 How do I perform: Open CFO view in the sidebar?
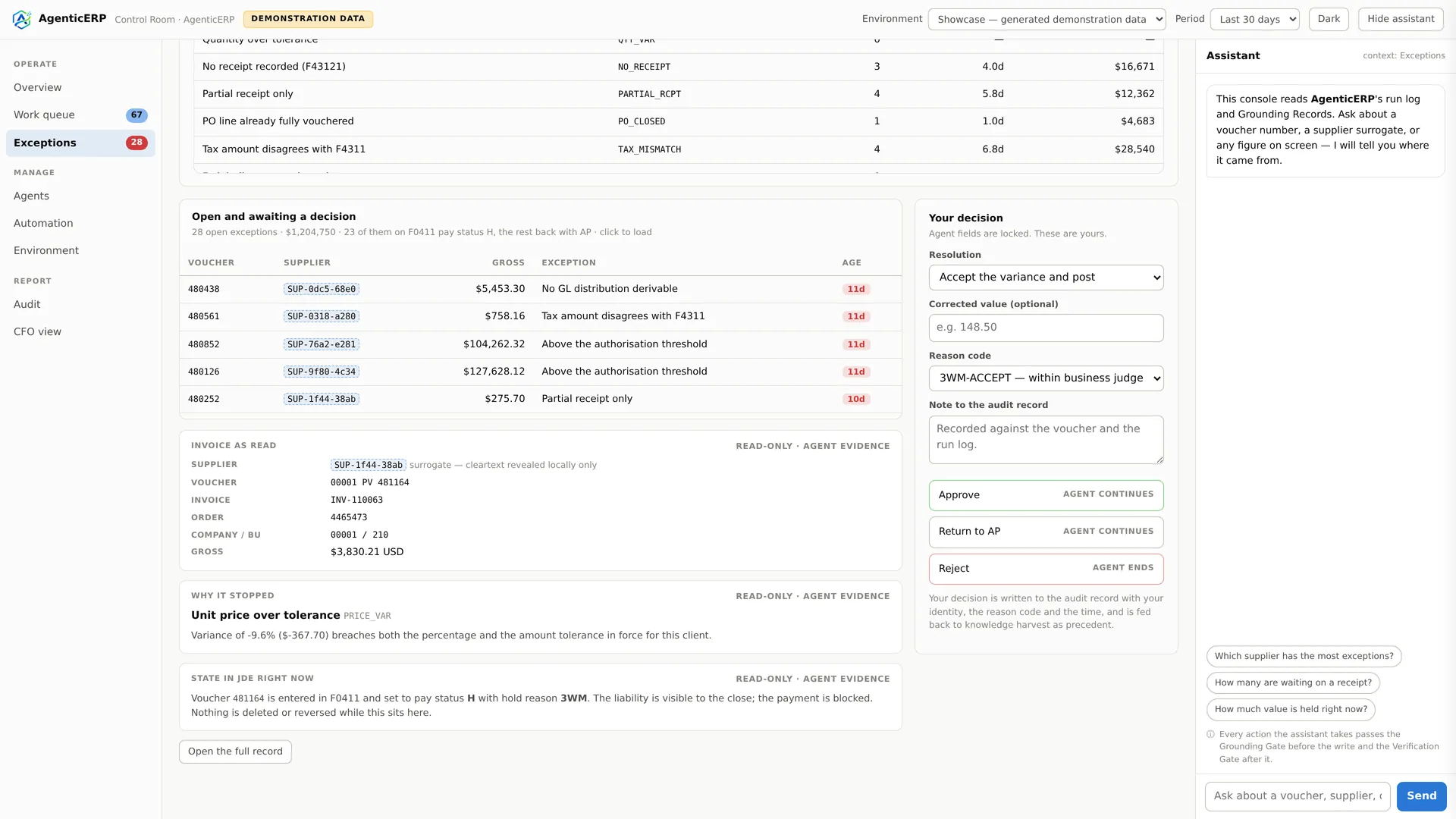click(x=80, y=332)
